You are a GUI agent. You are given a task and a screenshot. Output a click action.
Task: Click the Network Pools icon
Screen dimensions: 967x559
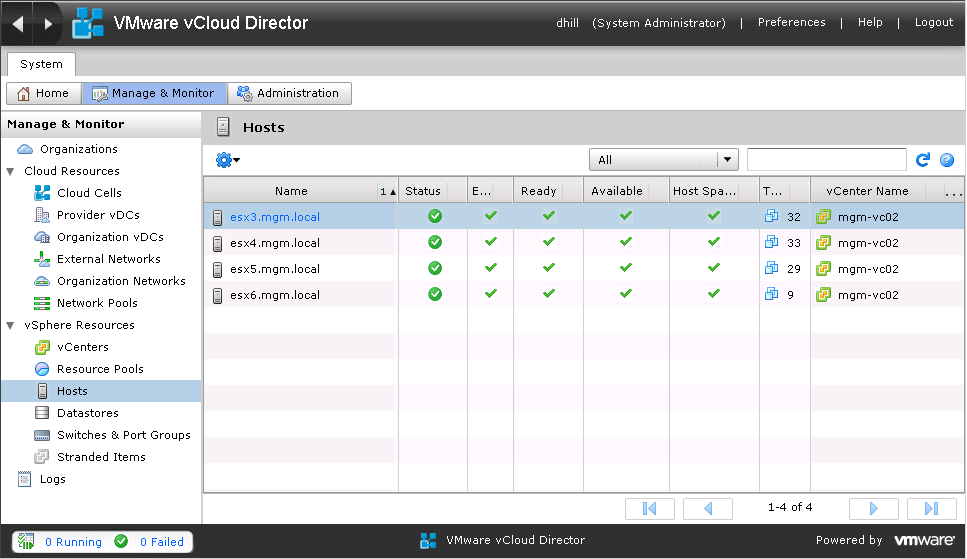click(42, 303)
